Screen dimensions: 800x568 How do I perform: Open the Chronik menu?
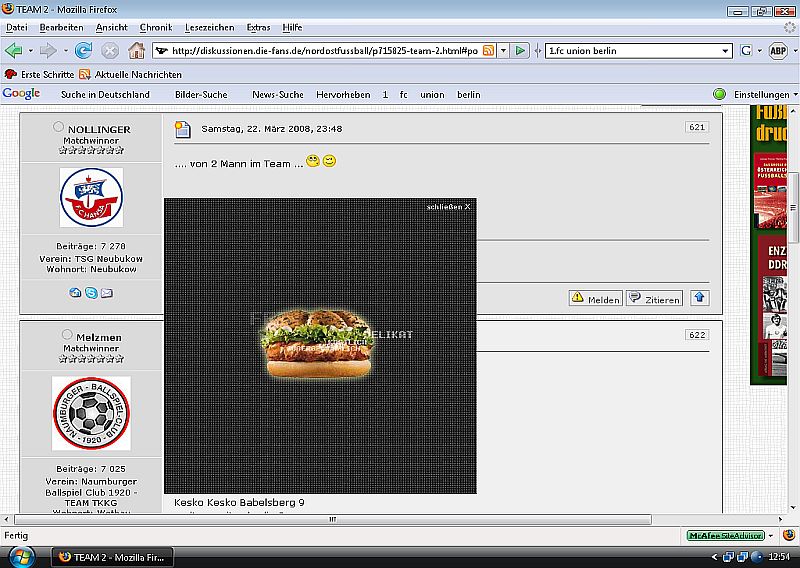point(156,27)
